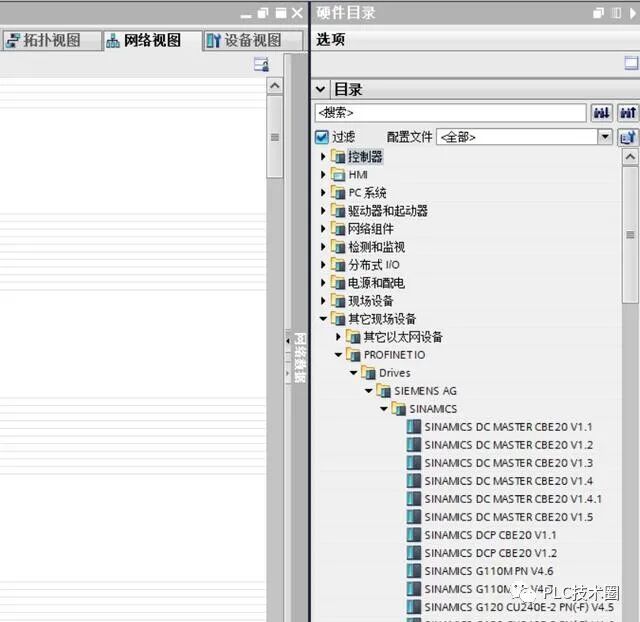Select SINAMICS DCP CBE20 V1.1 module icon
The height and width of the screenshot is (622, 640).
tap(413, 535)
